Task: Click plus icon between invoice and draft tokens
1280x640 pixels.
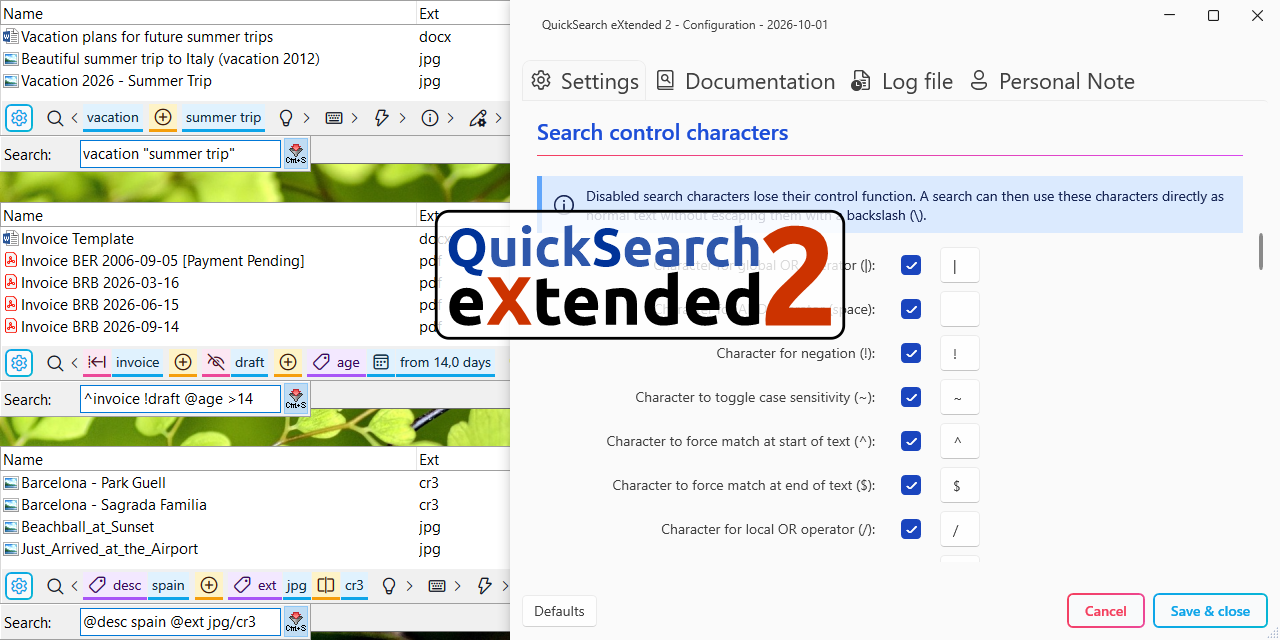Action: [183, 363]
